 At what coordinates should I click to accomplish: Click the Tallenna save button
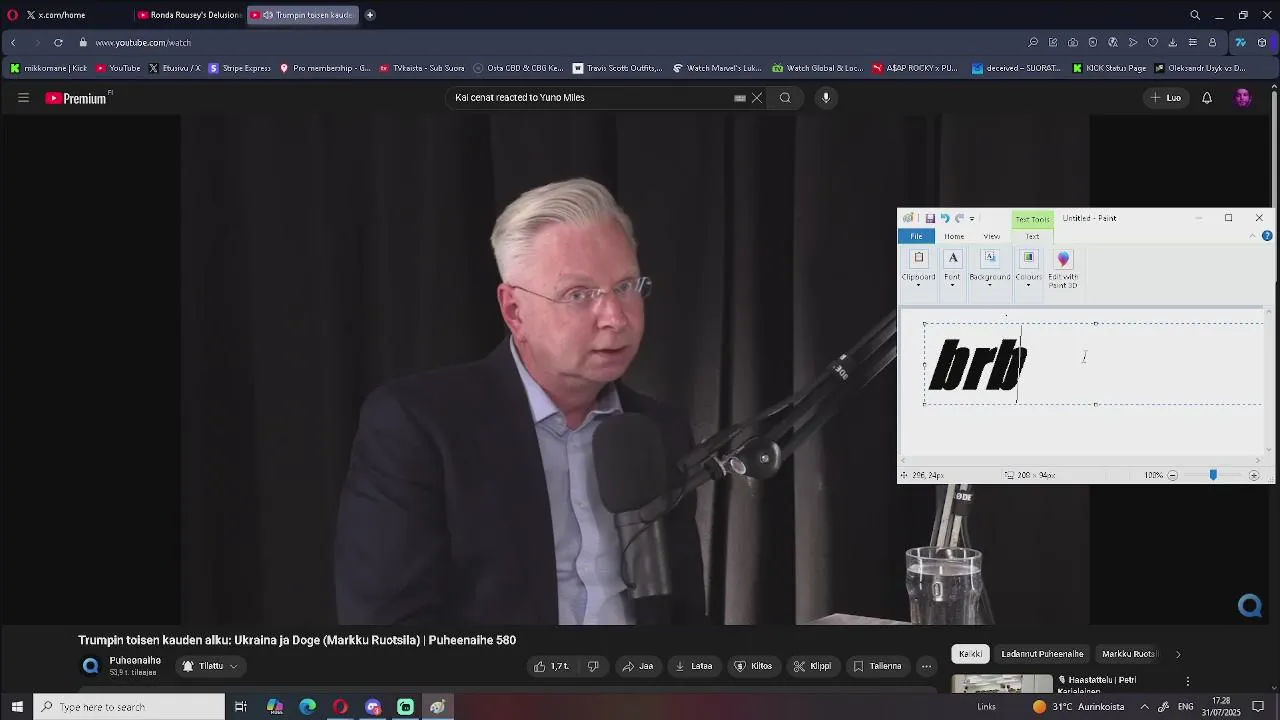[x=877, y=666]
